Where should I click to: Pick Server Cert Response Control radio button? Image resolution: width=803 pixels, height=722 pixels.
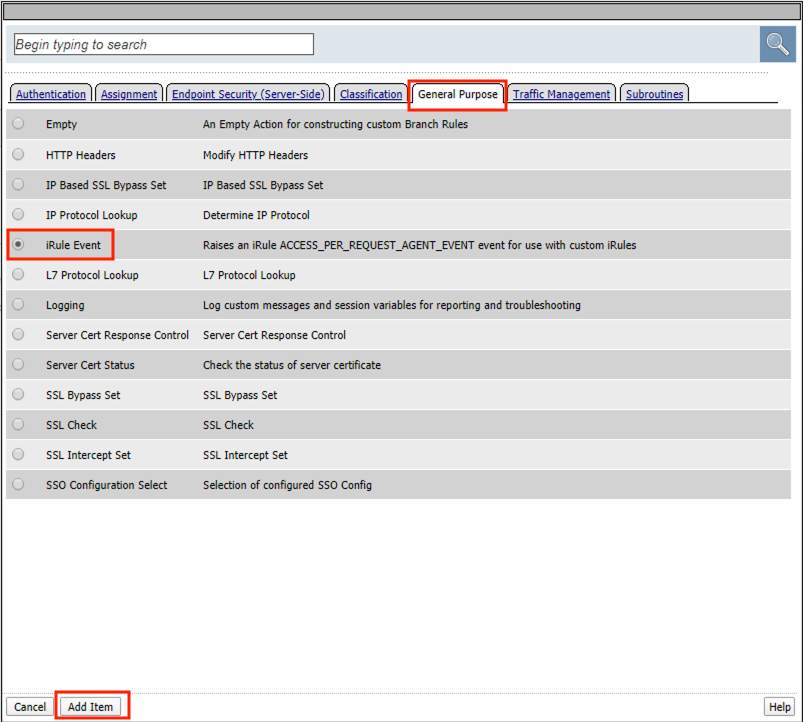pyautogui.click(x=18, y=334)
